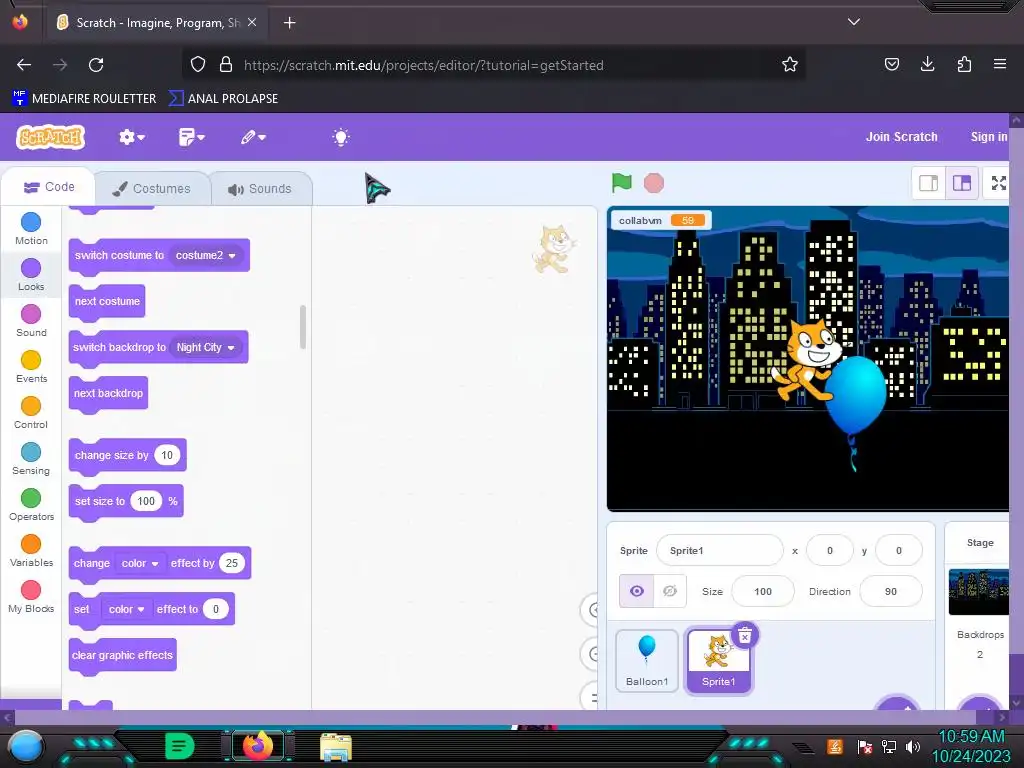Show sprite with the eye toggle
The width and height of the screenshot is (1024, 768).
637,591
